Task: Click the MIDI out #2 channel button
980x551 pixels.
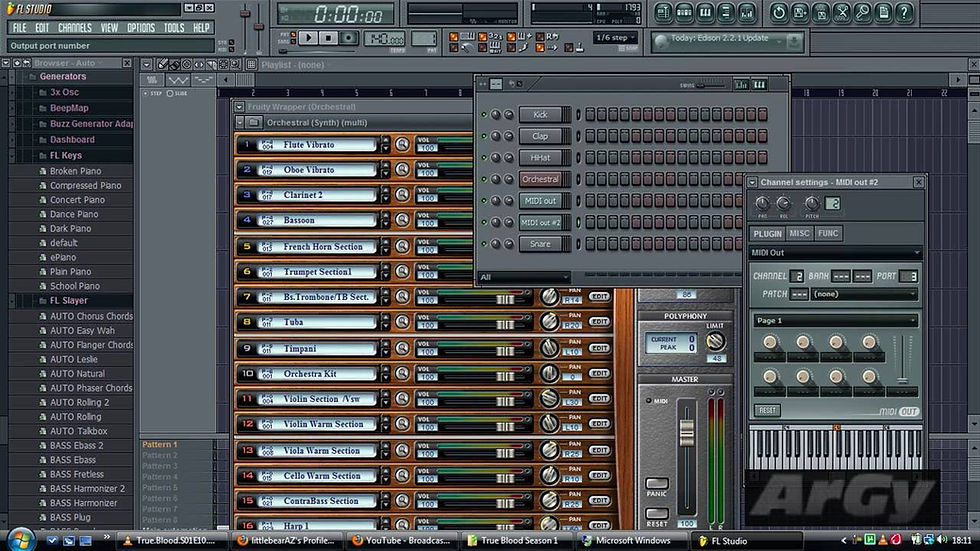Action: [x=541, y=222]
